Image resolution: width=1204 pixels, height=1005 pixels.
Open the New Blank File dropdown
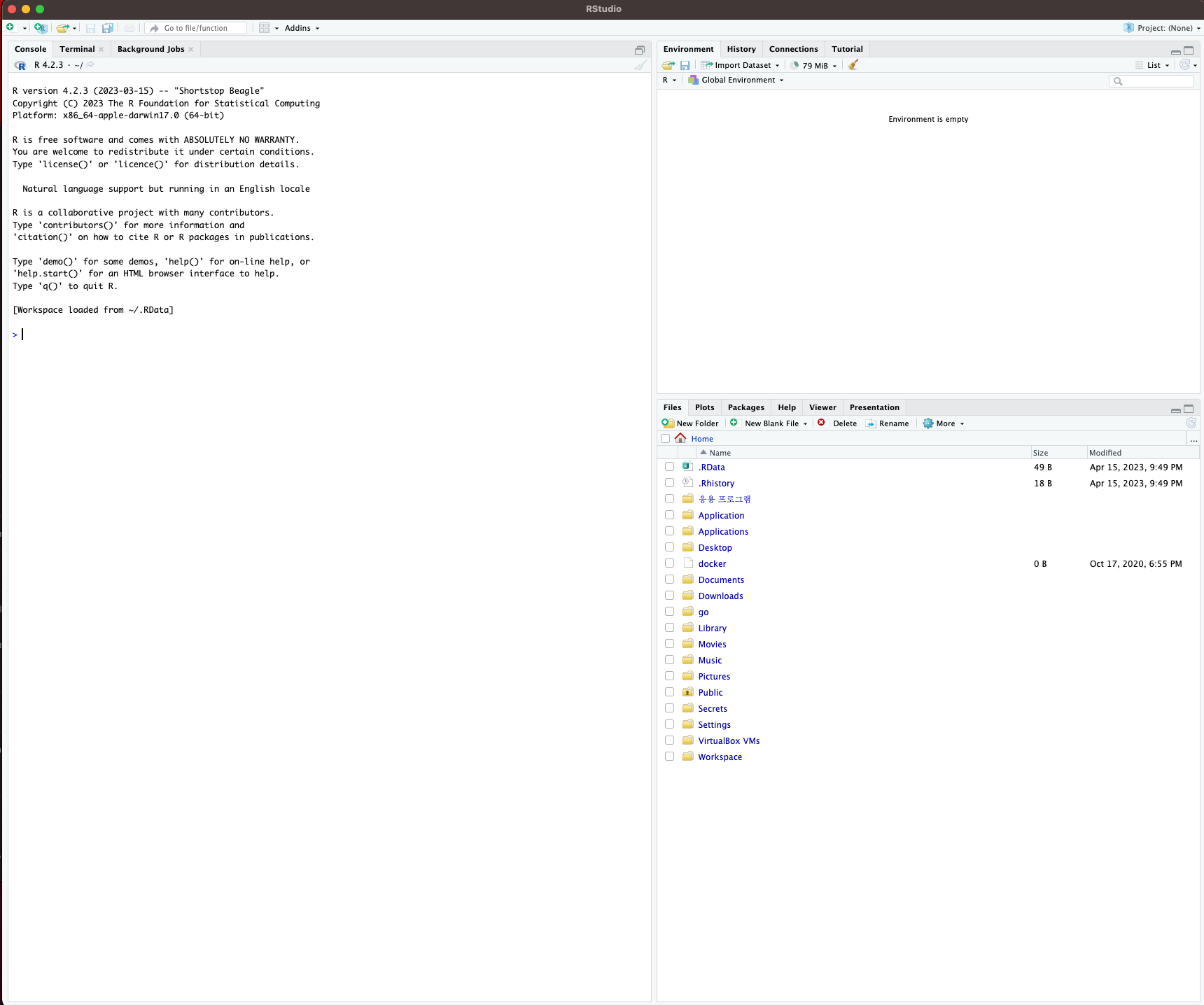tap(769, 423)
